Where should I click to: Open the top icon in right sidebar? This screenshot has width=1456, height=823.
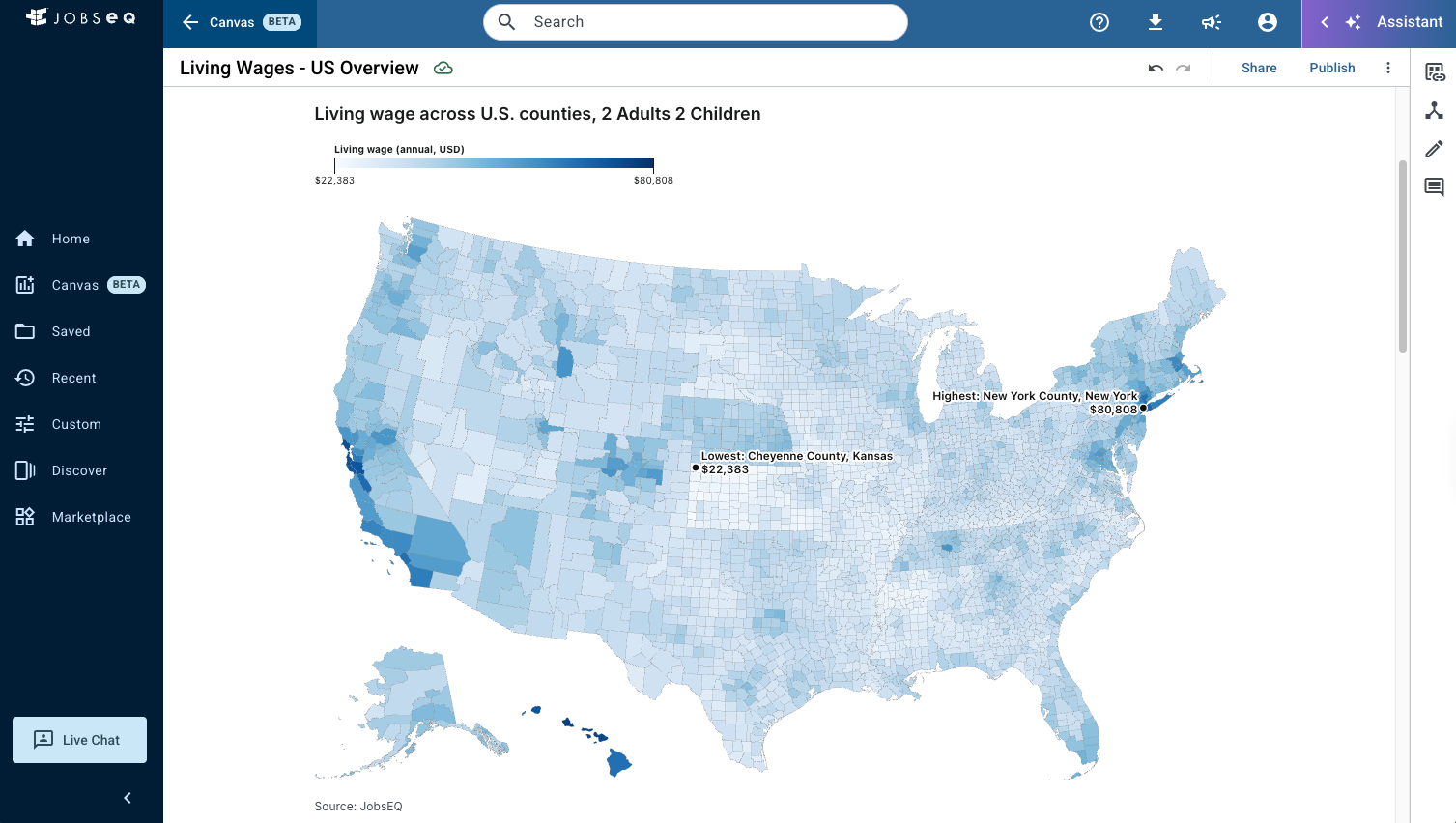tap(1434, 72)
